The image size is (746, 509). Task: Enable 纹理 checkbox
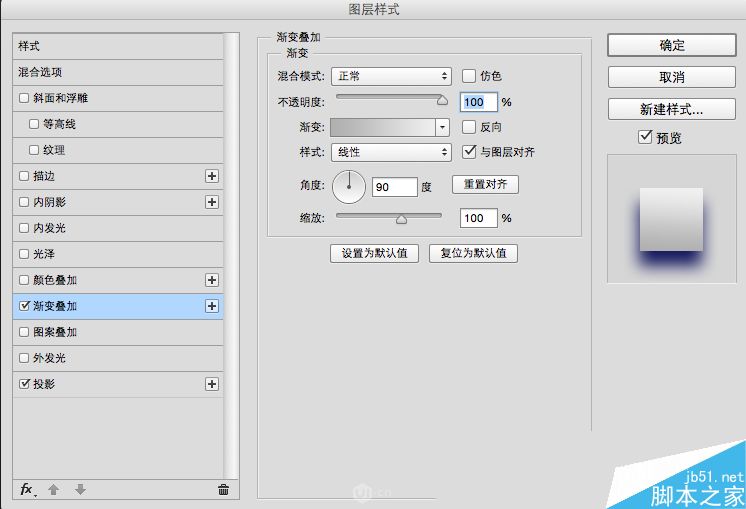34,150
